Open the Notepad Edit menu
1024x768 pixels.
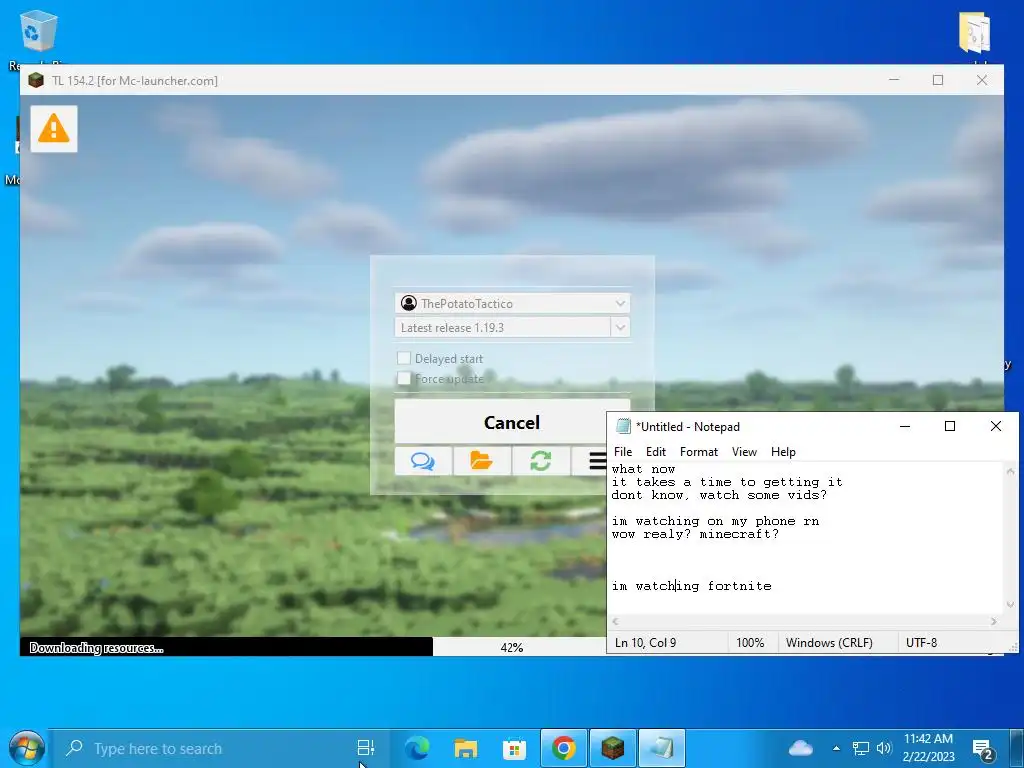point(656,452)
